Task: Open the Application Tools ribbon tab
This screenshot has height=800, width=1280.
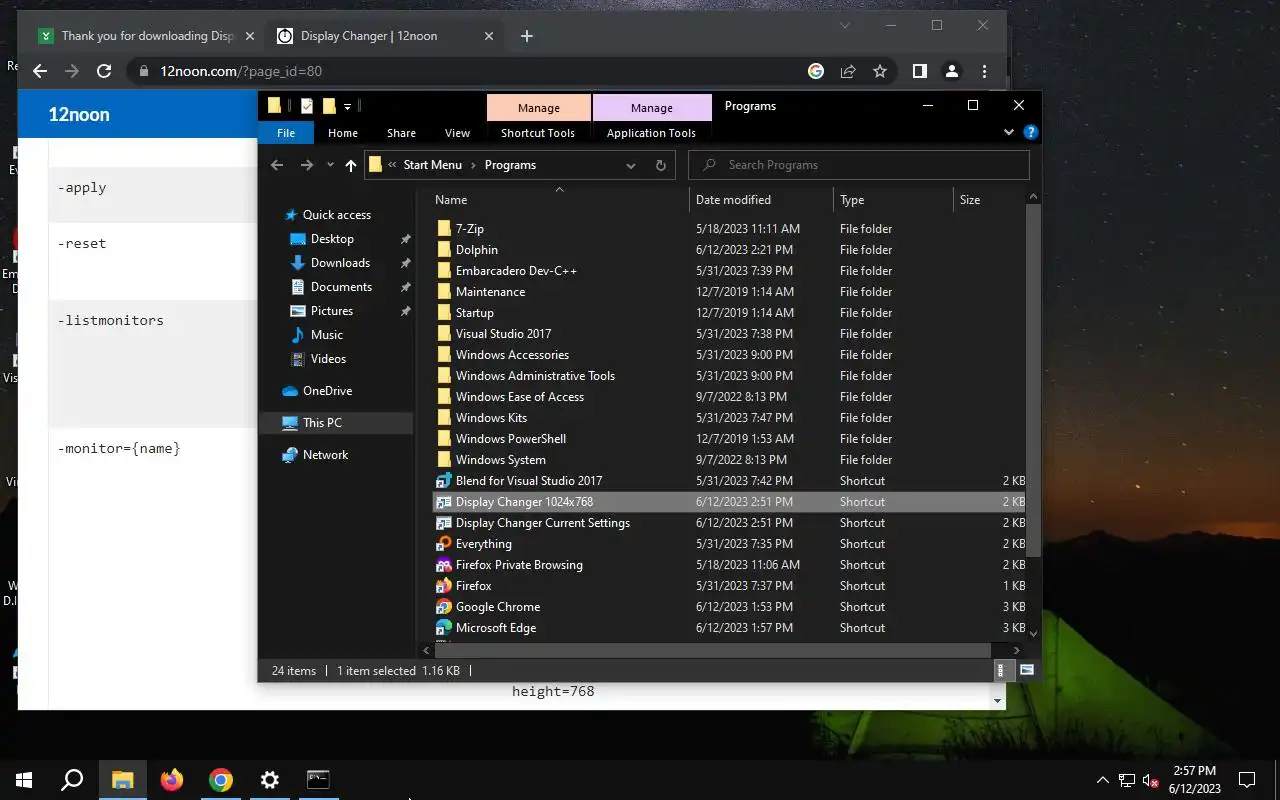Action: pos(651,133)
